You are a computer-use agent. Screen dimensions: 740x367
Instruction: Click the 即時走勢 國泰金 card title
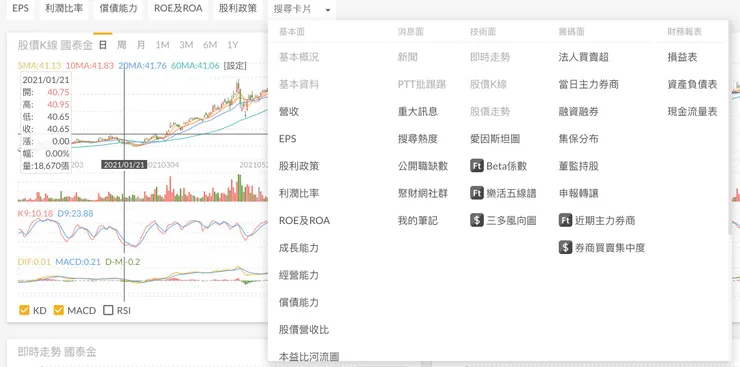click(57, 352)
